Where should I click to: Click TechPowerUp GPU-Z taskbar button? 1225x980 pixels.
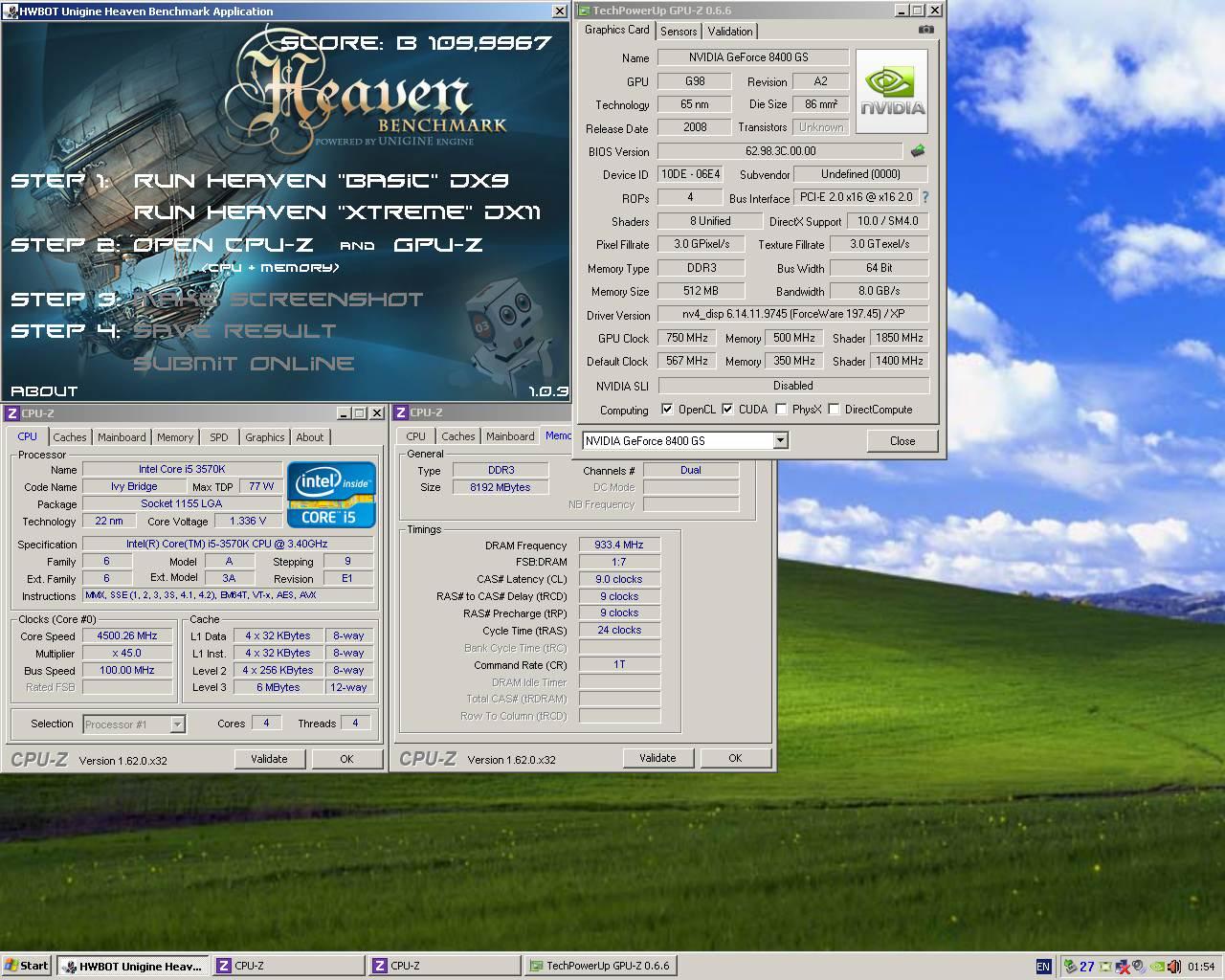pos(600,966)
